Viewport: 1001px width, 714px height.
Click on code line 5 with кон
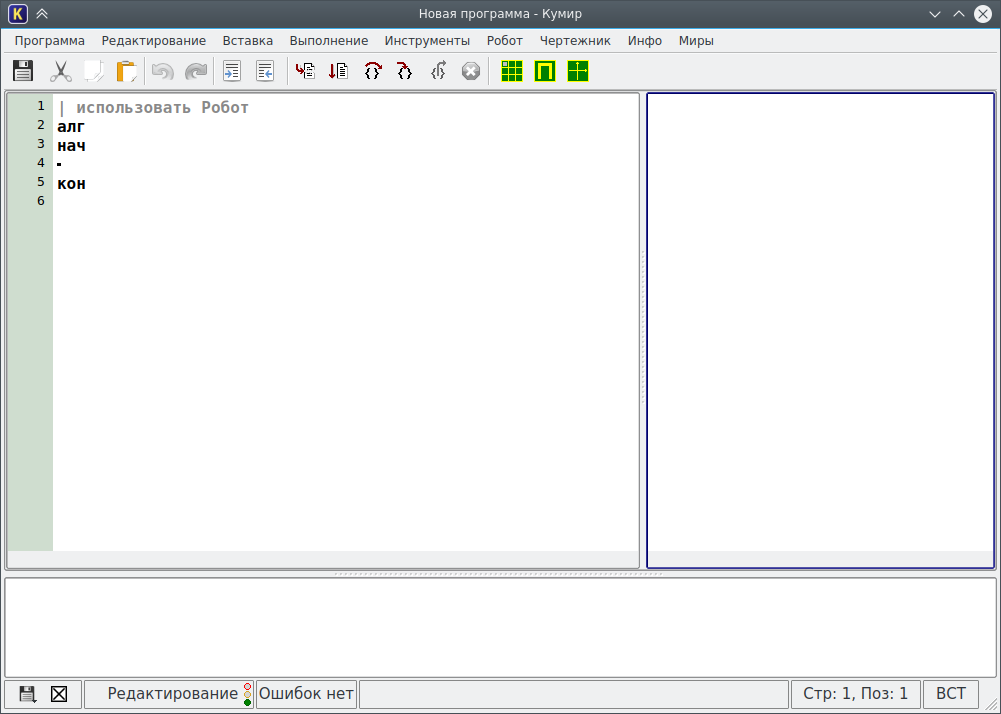pos(72,183)
